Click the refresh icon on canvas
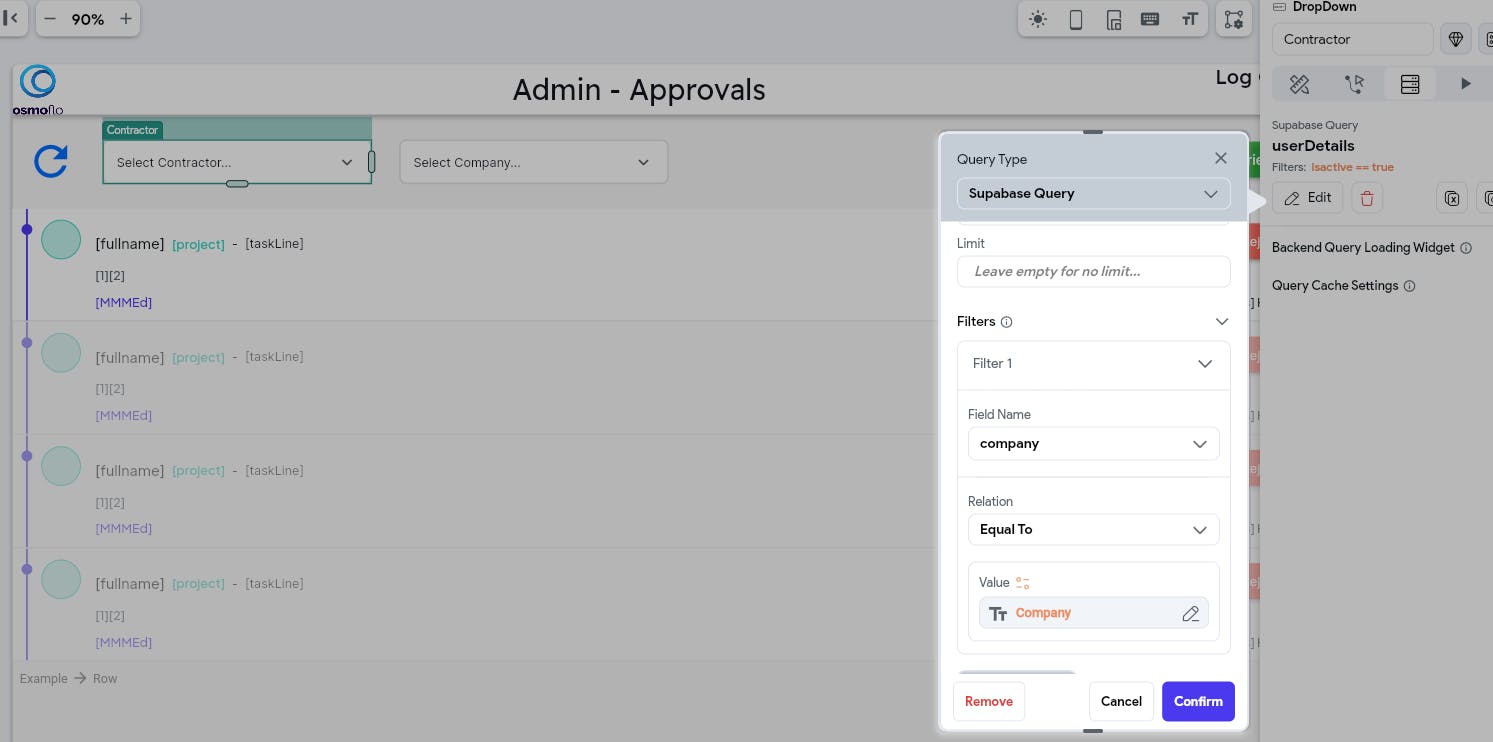Image resolution: width=1493 pixels, height=742 pixels. coord(51,161)
